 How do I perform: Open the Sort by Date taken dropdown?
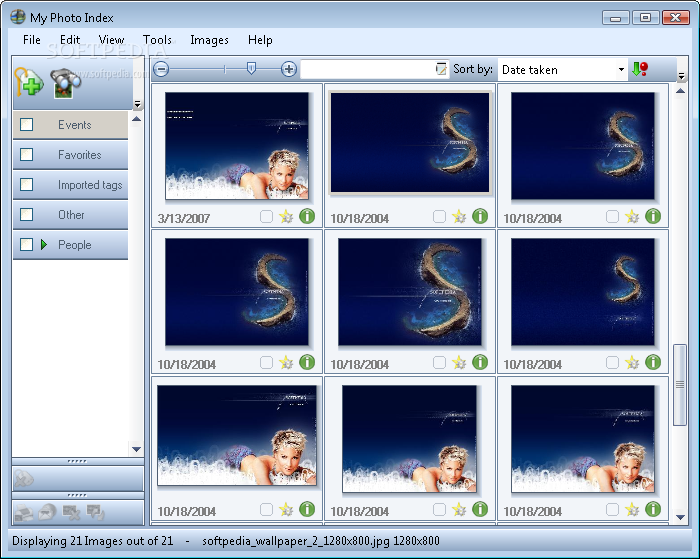point(621,70)
